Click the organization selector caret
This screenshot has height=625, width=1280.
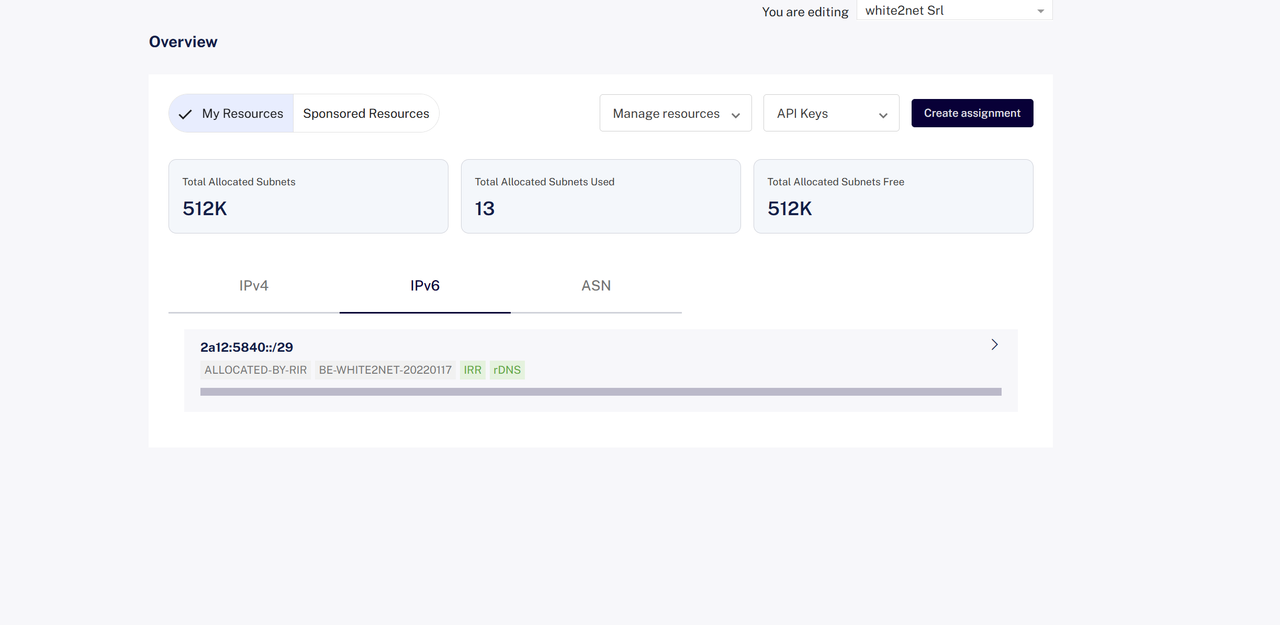pyautogui.click(x=1040, y=12)
